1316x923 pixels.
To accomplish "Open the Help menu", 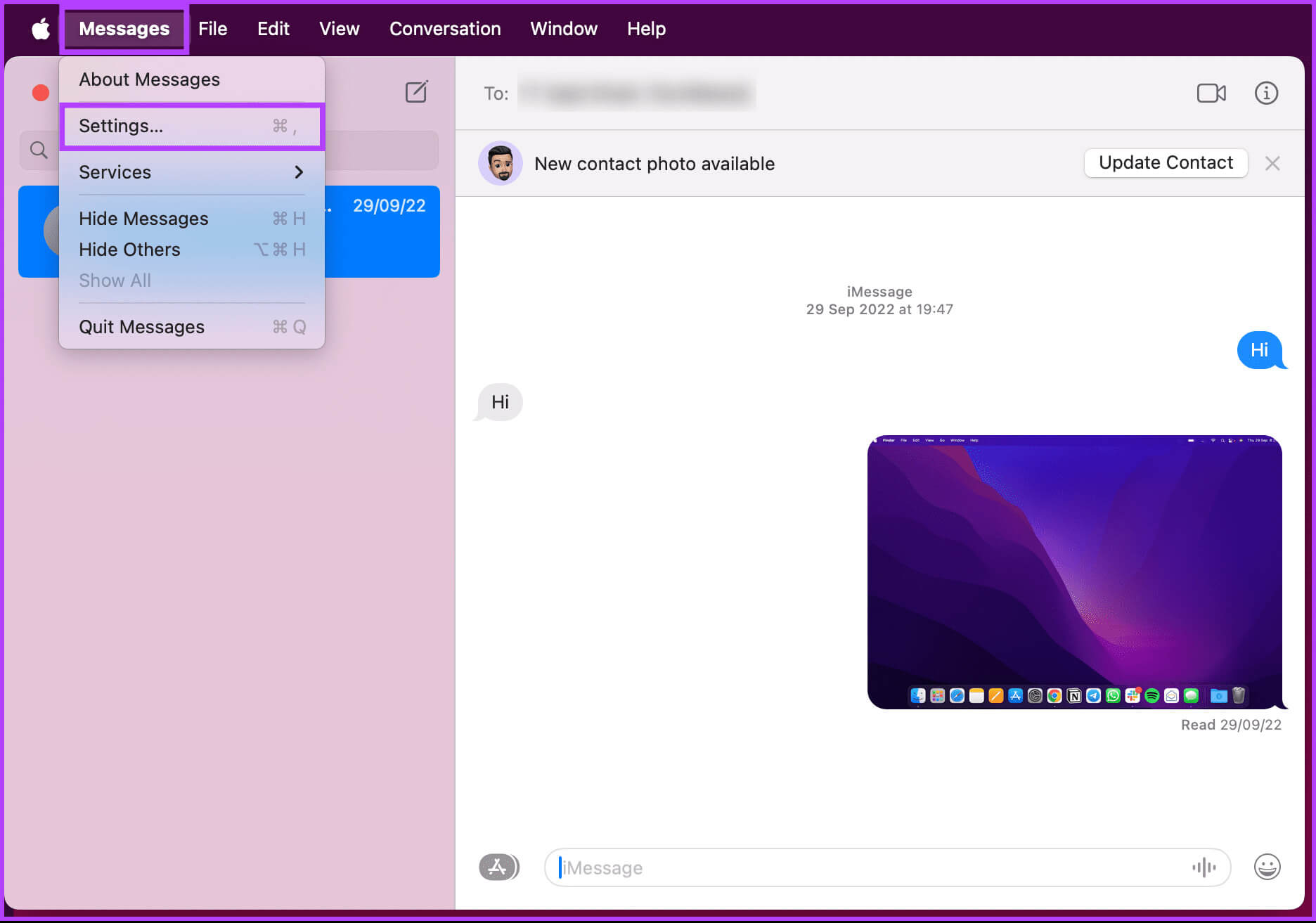I will 646,29.
